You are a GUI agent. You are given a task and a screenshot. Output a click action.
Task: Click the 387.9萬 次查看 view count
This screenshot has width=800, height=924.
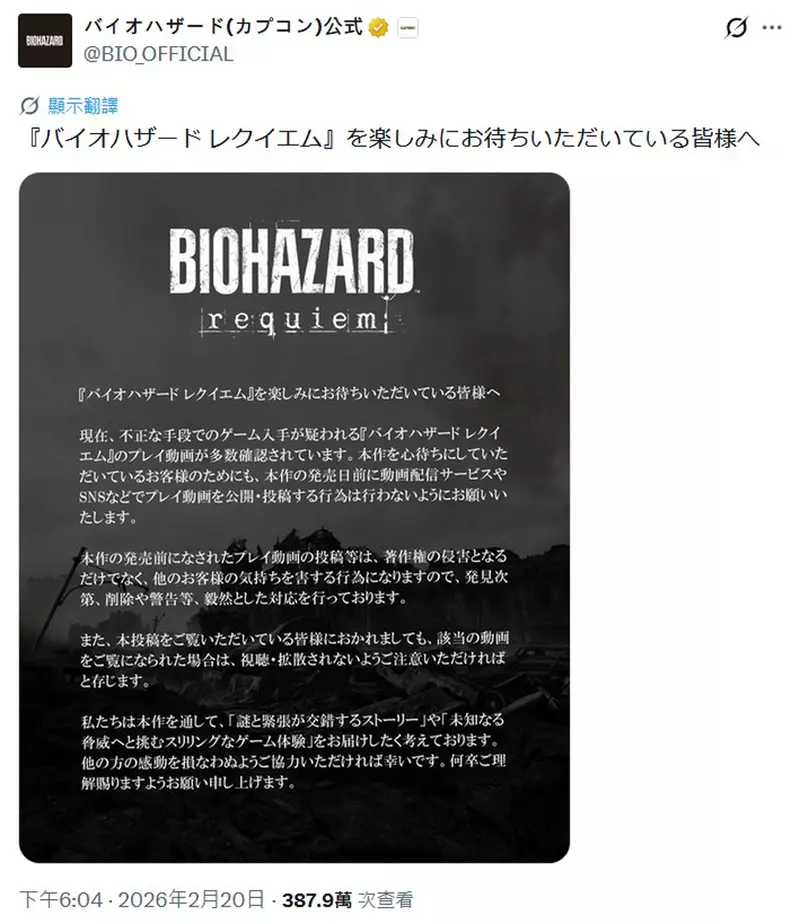click(348, 900)
